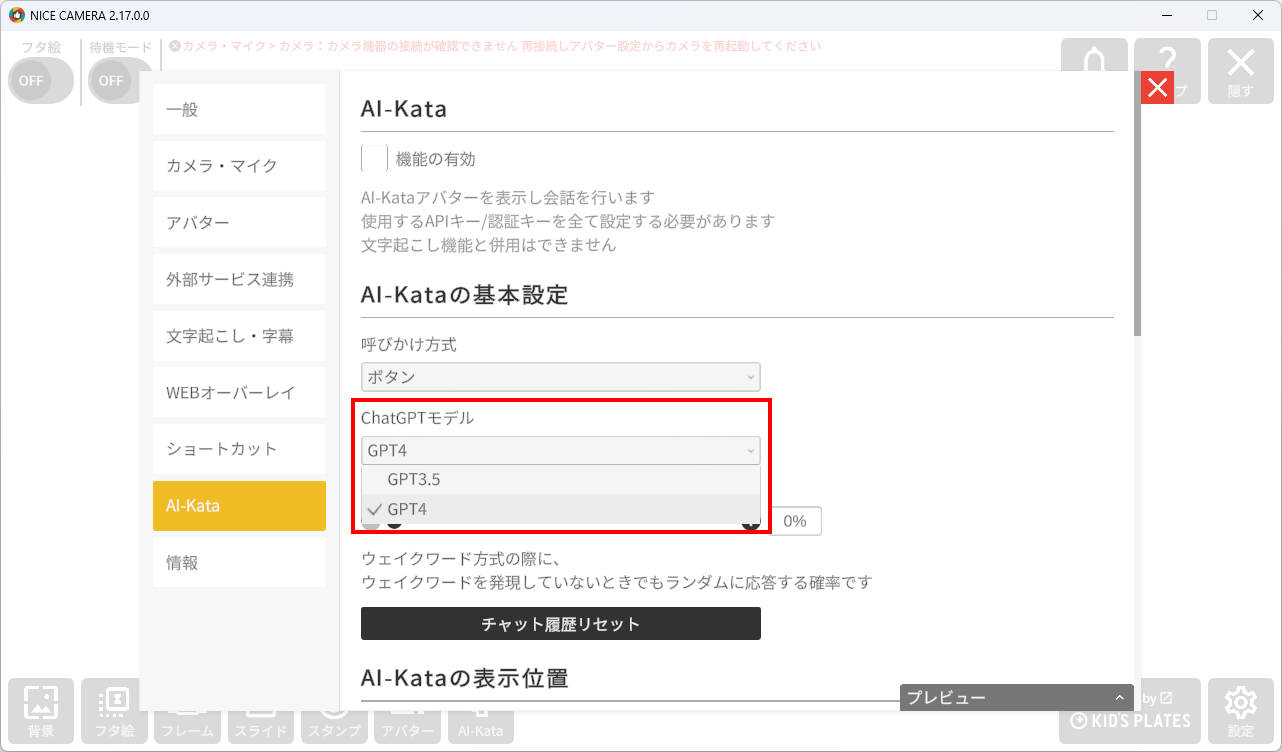Screen dimensions: 1282x752
Task: Click the NICE CAMERA app icon in title bar
Action: [x=16, y=15]
